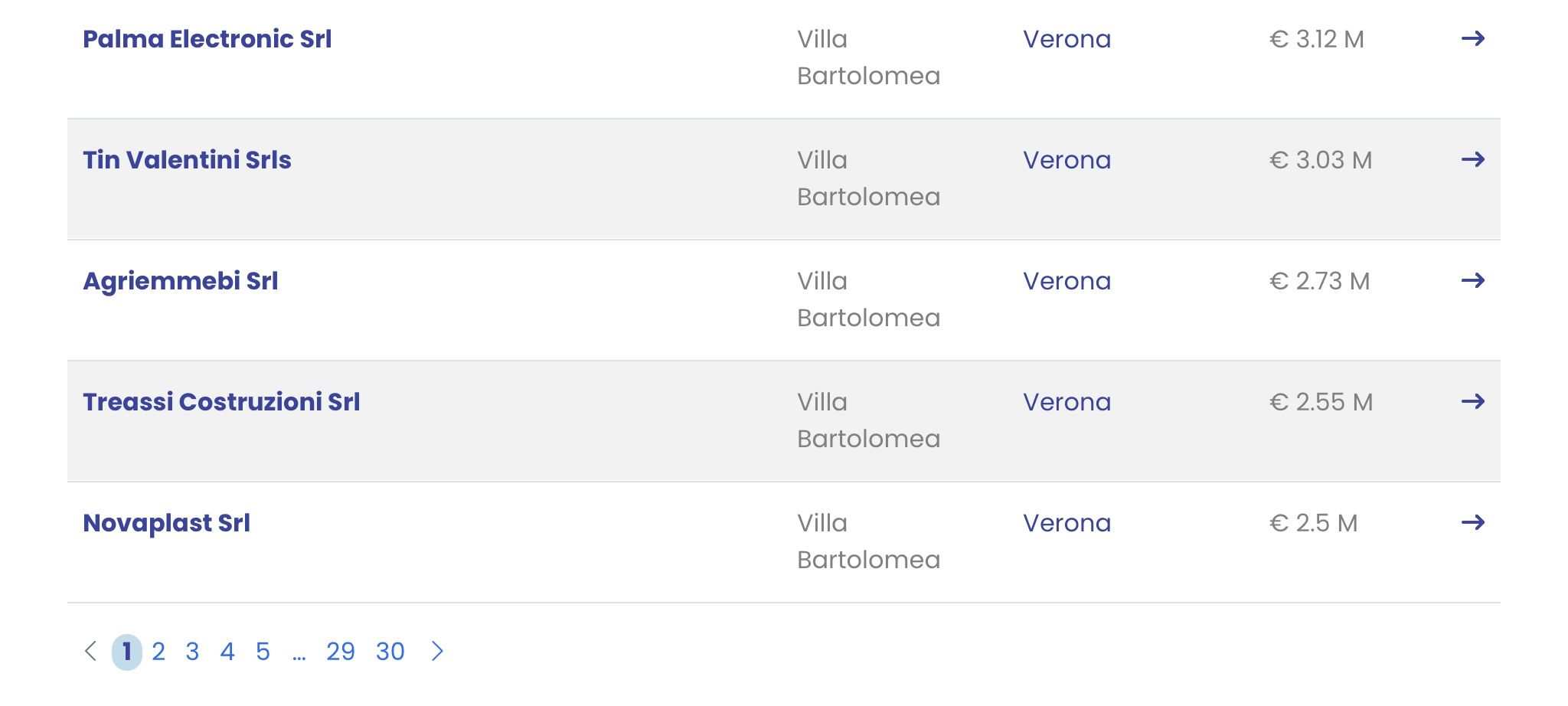Open the Novaplast Srl company name link
The height and width of the screenshot is (706, 1568).
coord(166,523)
